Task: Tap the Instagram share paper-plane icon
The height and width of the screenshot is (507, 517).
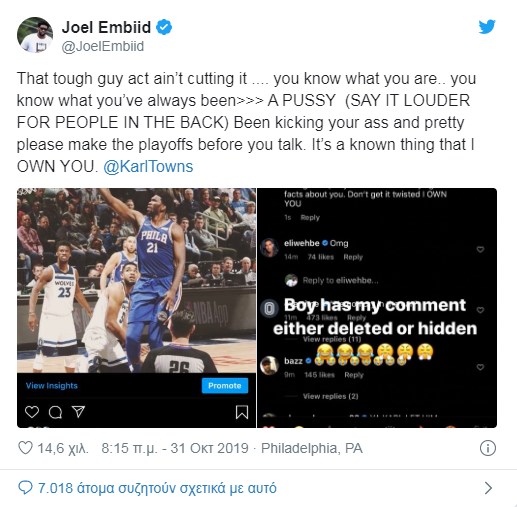Action: pyautogui.click(x=79, y=412)
